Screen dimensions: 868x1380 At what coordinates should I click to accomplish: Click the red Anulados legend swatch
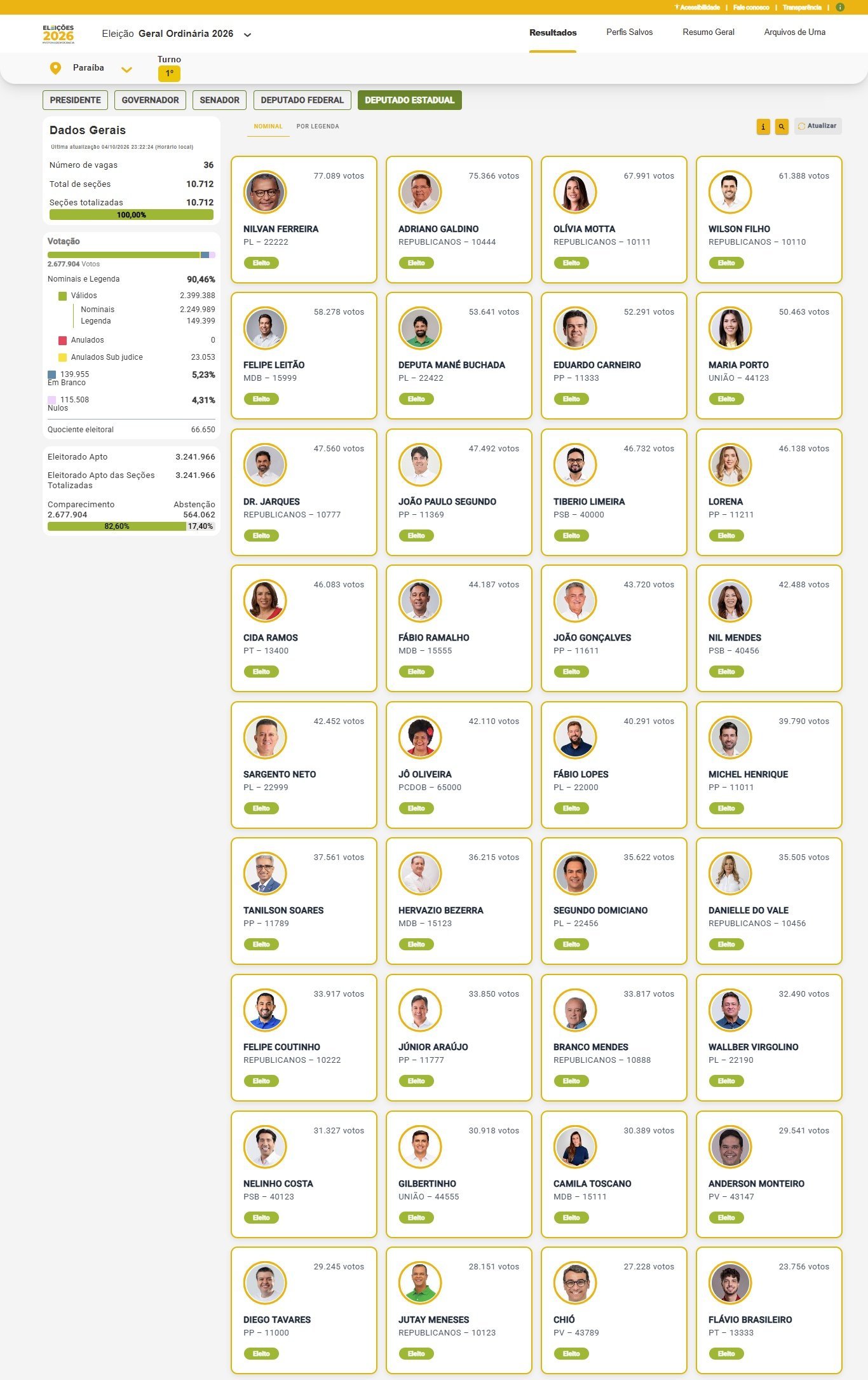[x=62, y=341]
